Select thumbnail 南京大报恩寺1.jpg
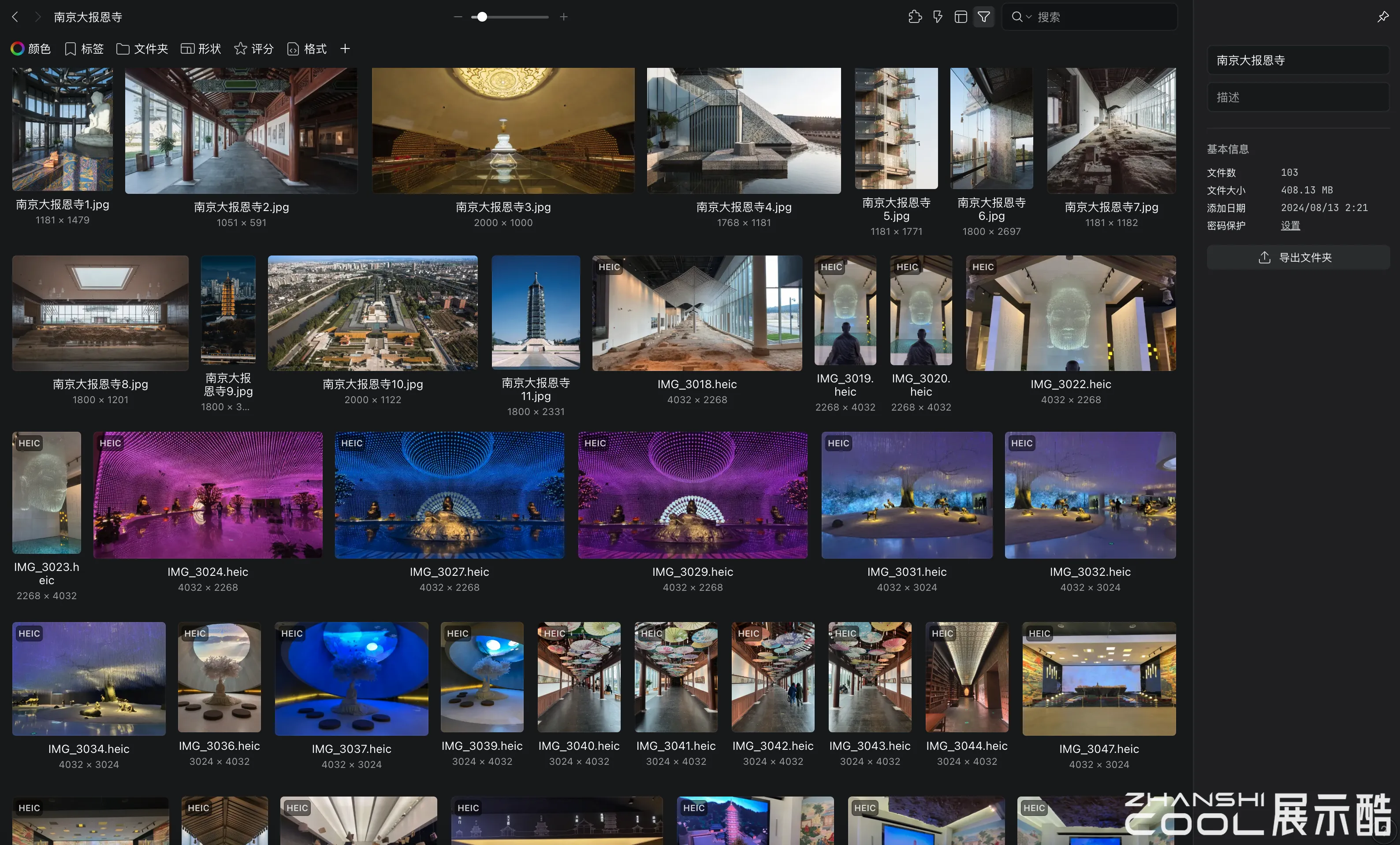Viewport: 1400px width, 845px height. 63,130
